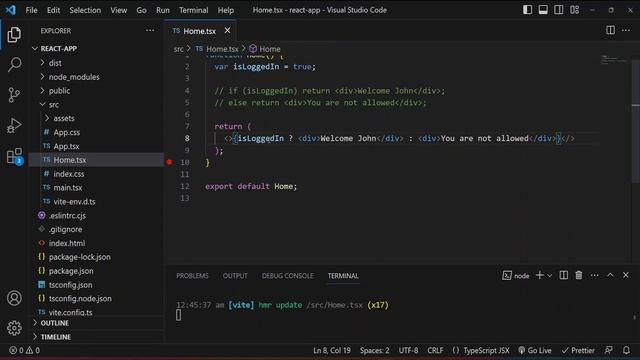The image size is (640, 360).
Task: Open the Extensions view
Action: click(x=14, y=156)
